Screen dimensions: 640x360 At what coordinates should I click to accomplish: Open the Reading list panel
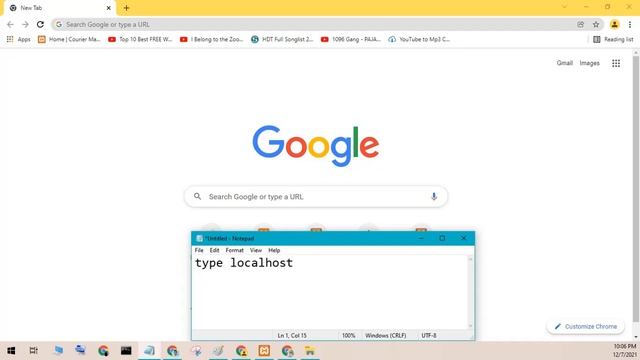coord(613,39)
